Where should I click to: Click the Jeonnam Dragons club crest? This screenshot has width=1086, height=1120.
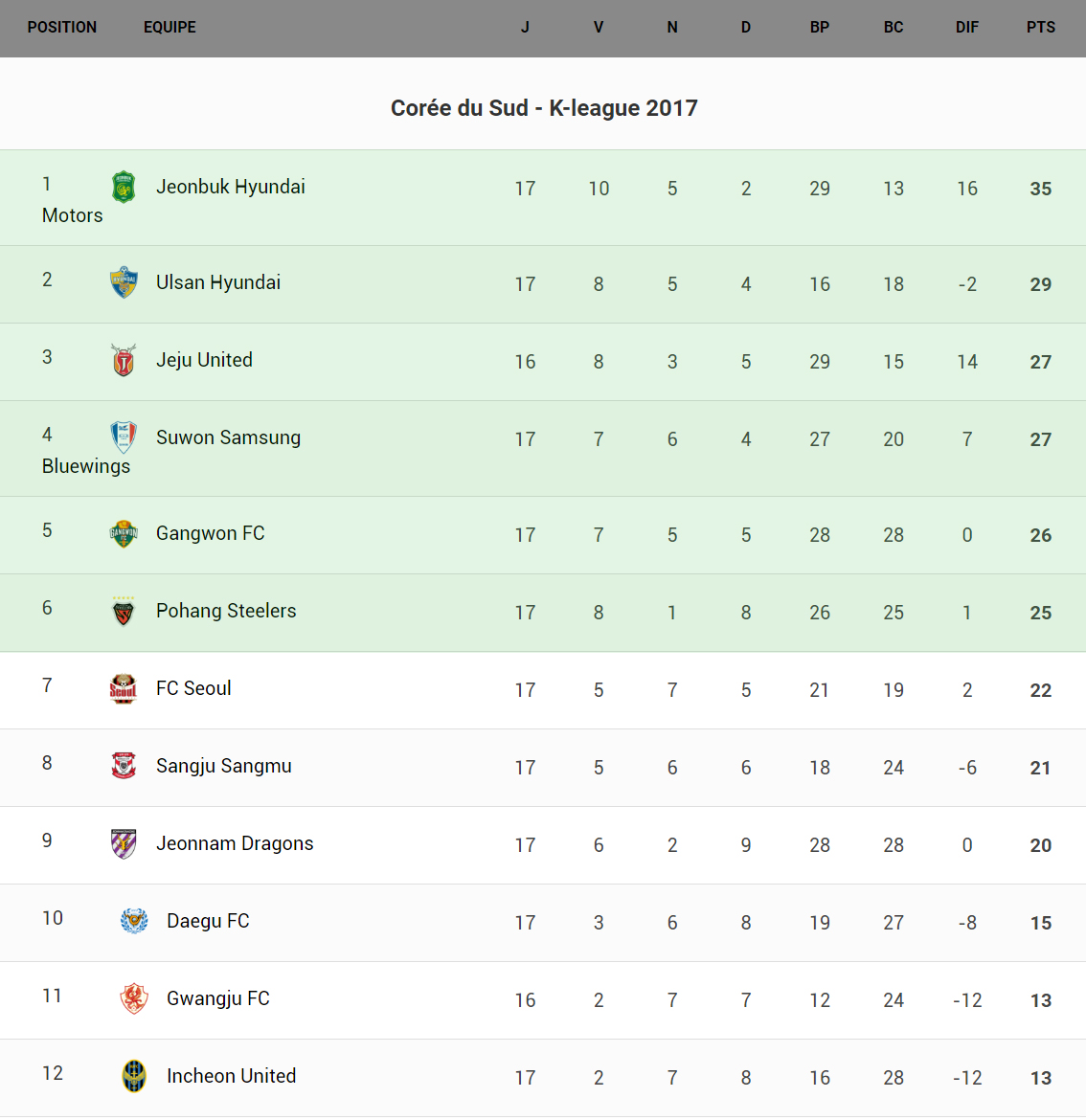(124, 843)
